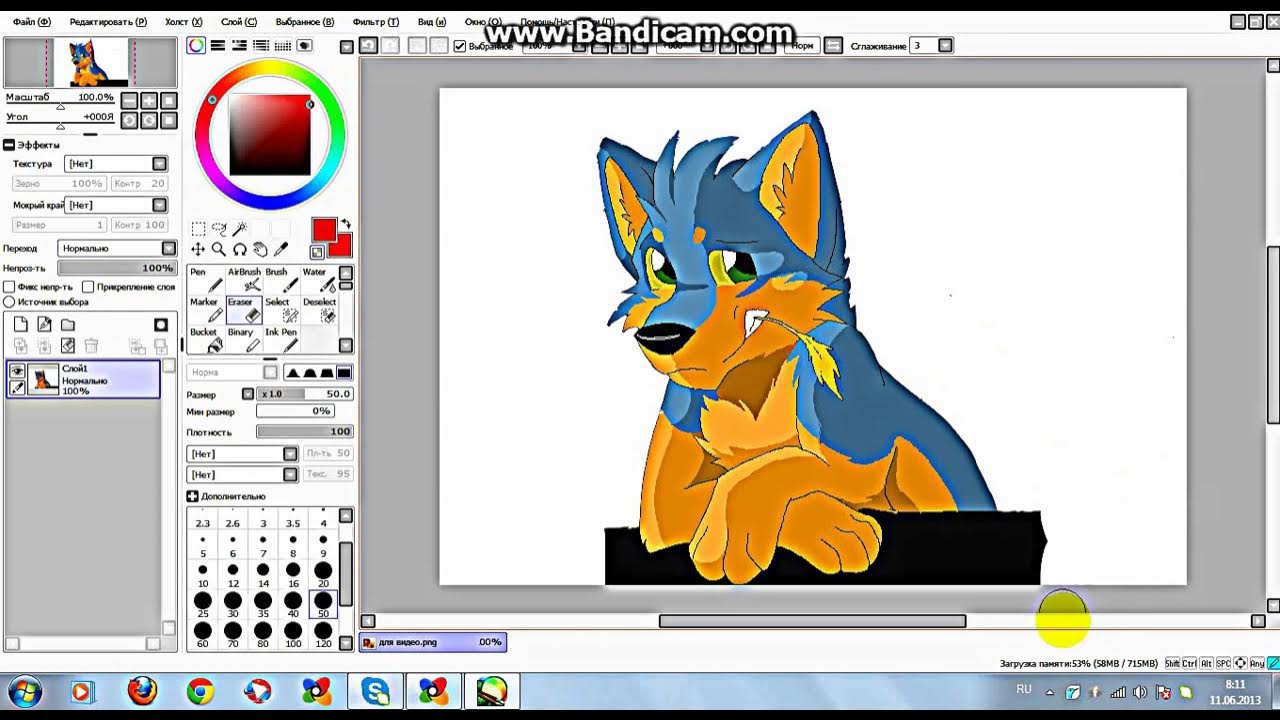Select the Pen tool
Image resolution: width=1280 pixels, height=720 pixels.
tap(206, 280)
